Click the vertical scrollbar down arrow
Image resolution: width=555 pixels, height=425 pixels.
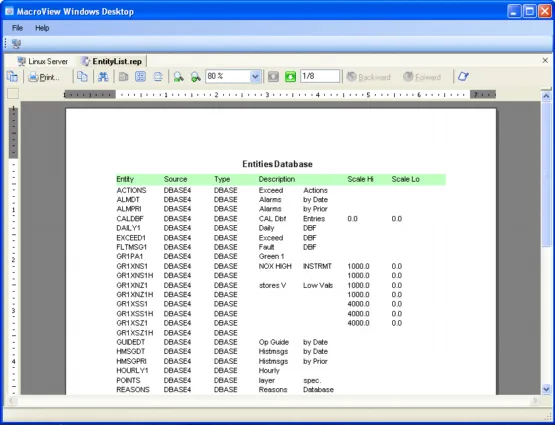click(x=546, y=389)
